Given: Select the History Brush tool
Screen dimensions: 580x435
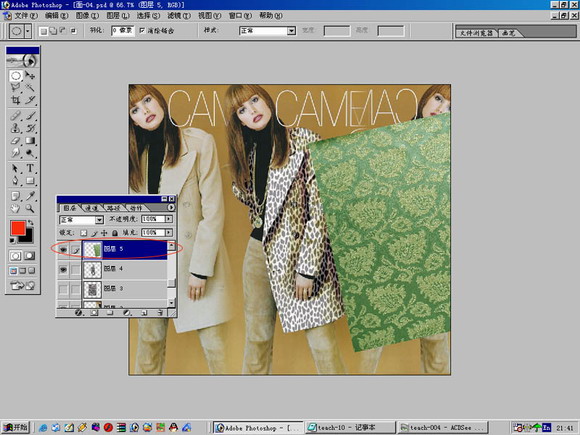Looking at the screenshot, I should [x=30, y=128].
